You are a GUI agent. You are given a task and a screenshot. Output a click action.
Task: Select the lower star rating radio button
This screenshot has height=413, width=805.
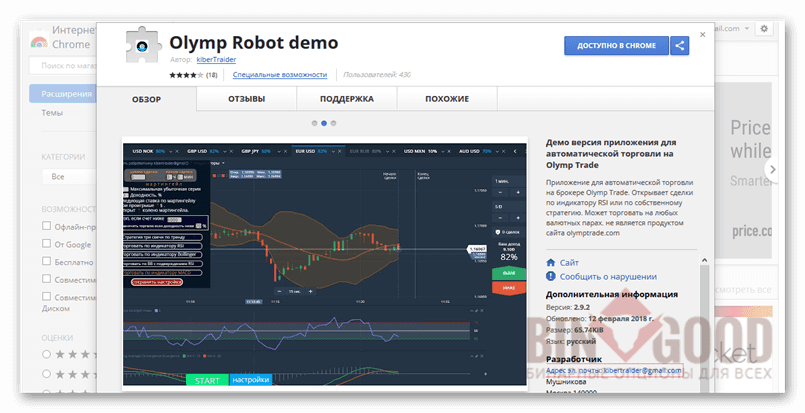click(x=46, y=373)
